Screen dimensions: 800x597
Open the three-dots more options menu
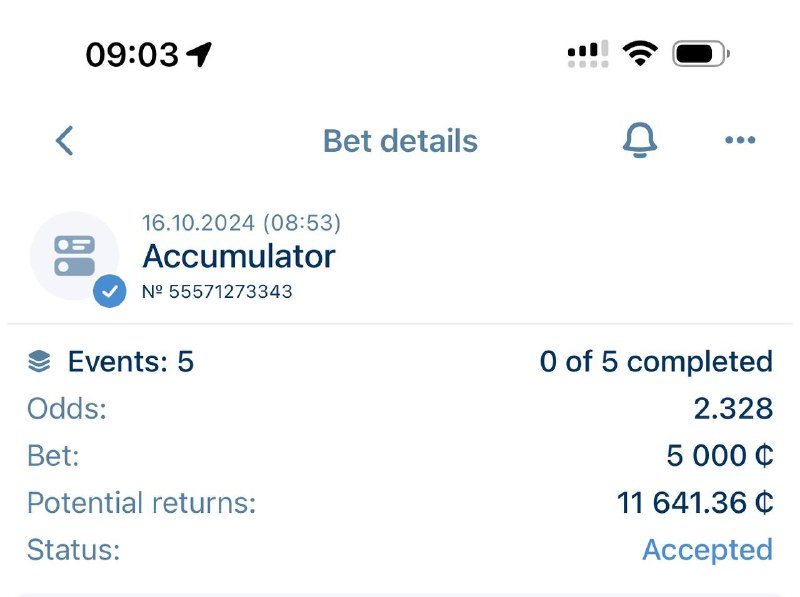[740, 141]
